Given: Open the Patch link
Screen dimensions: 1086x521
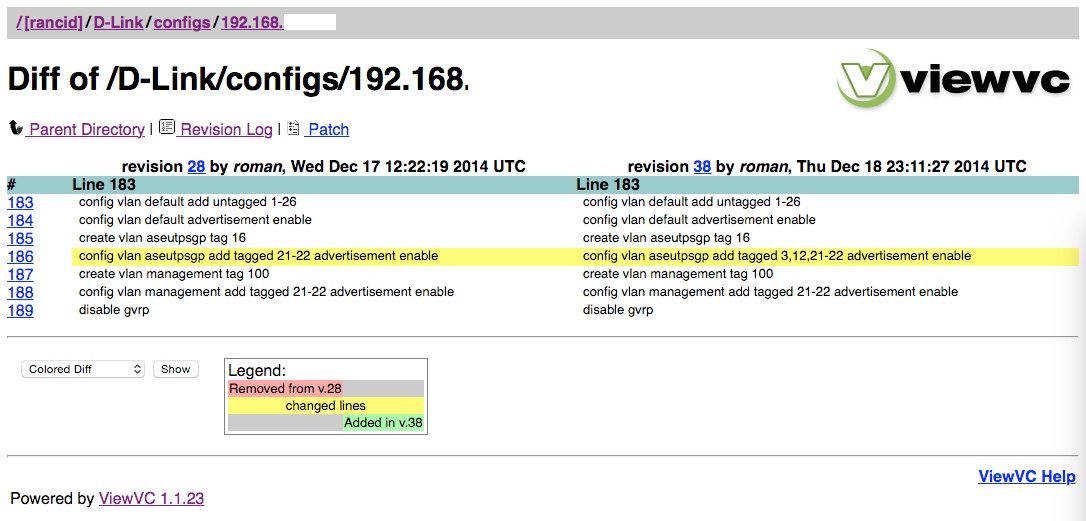Looking at the screenshot, I should click(x=328, y=129).
